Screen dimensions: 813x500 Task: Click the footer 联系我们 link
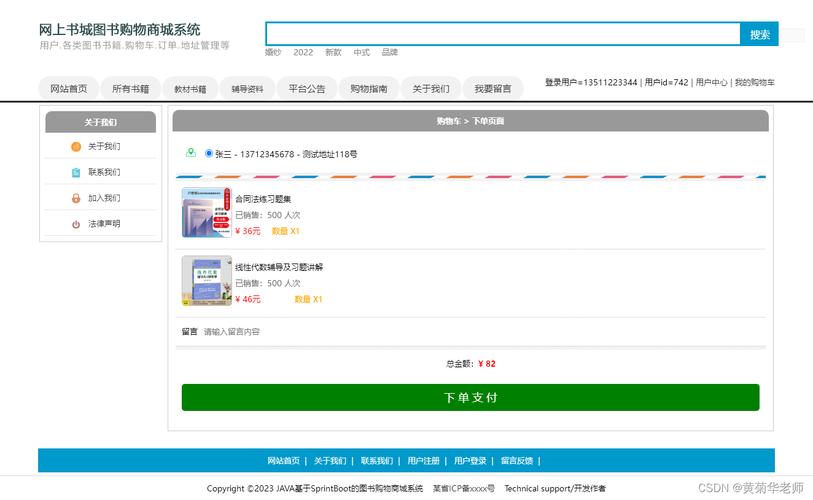click(377, 461)
